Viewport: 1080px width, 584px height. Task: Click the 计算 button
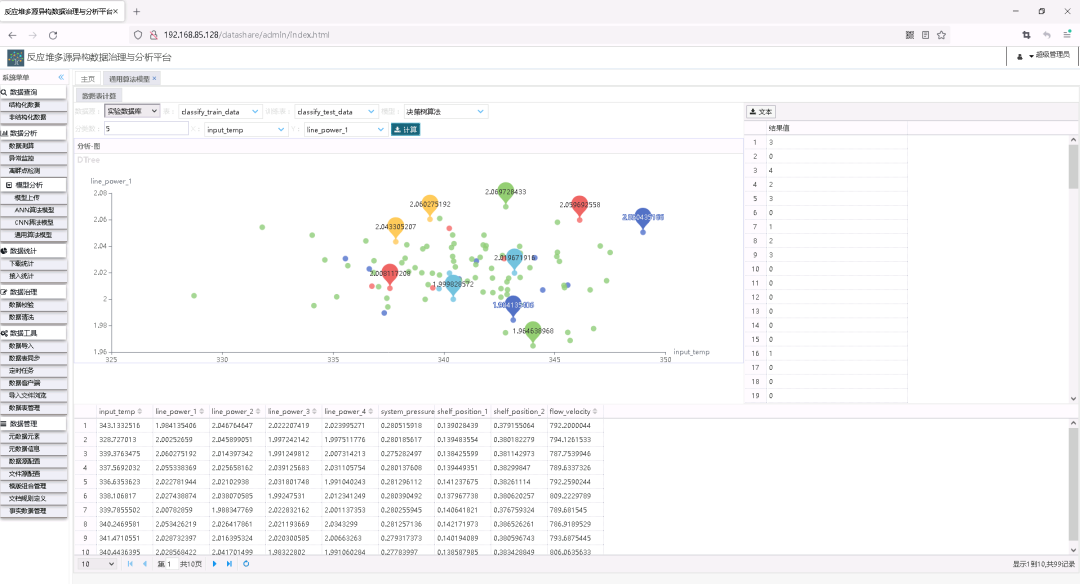(x=405, y=129)
